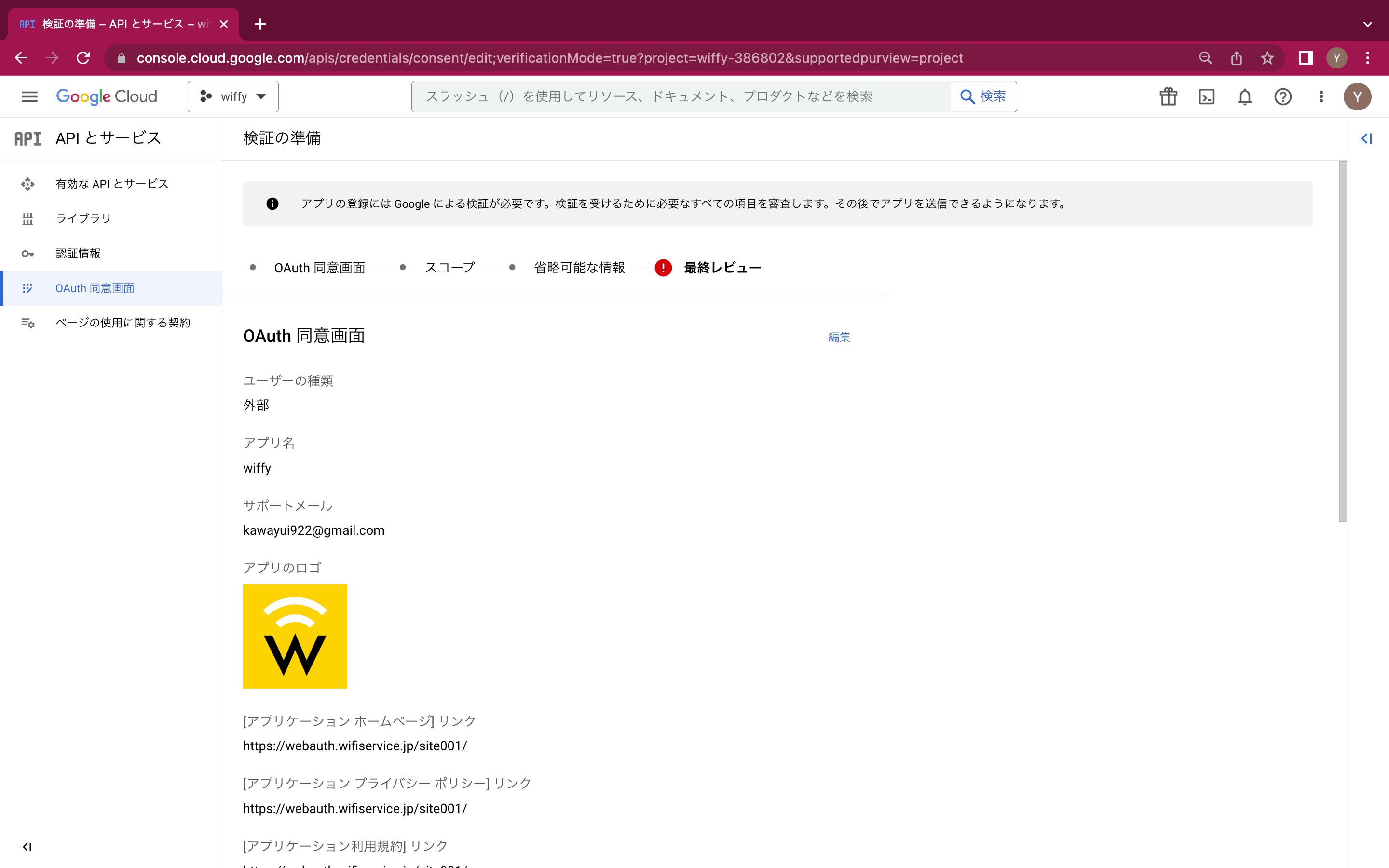This screenshot has height=868, width=1389.
Task: Open the Google account avatar Y
Action: click(1357, 96)
